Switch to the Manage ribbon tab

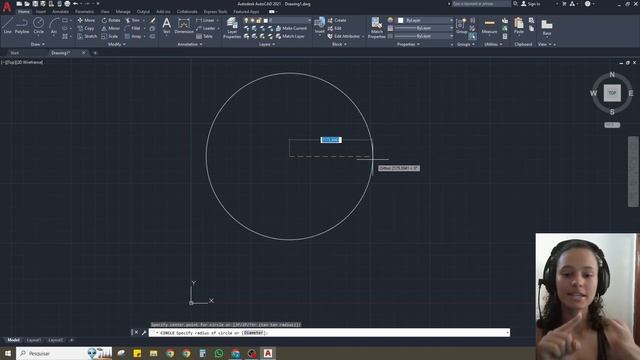[123, 12]
